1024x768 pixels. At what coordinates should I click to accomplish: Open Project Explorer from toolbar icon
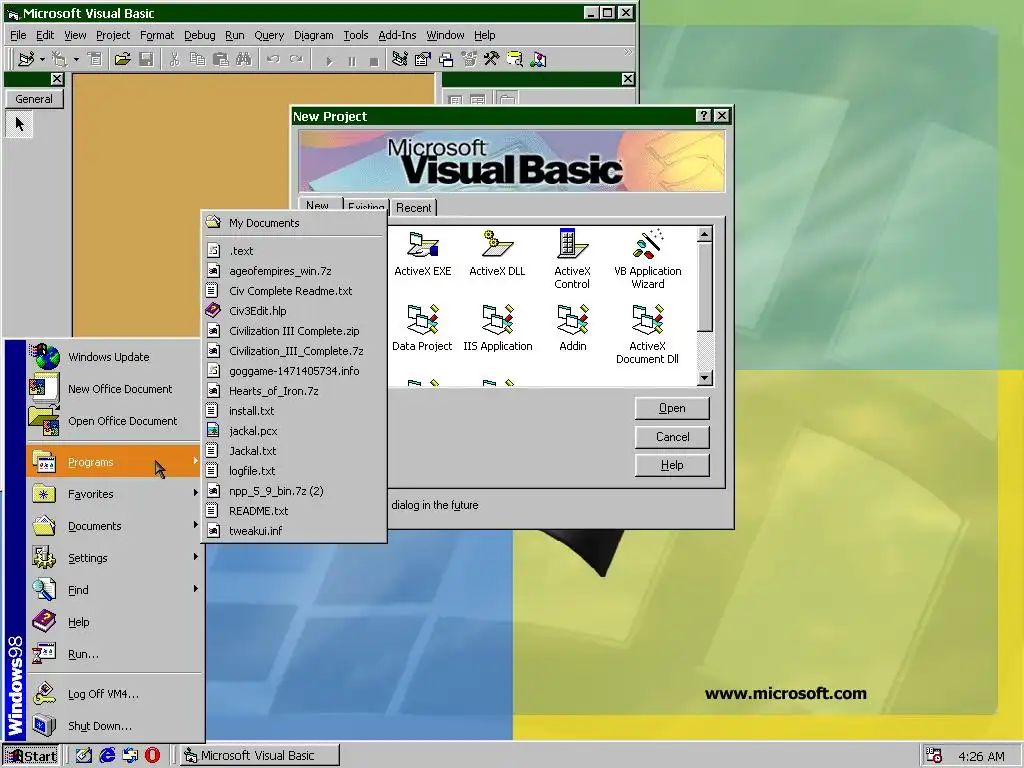pos(400,59)
